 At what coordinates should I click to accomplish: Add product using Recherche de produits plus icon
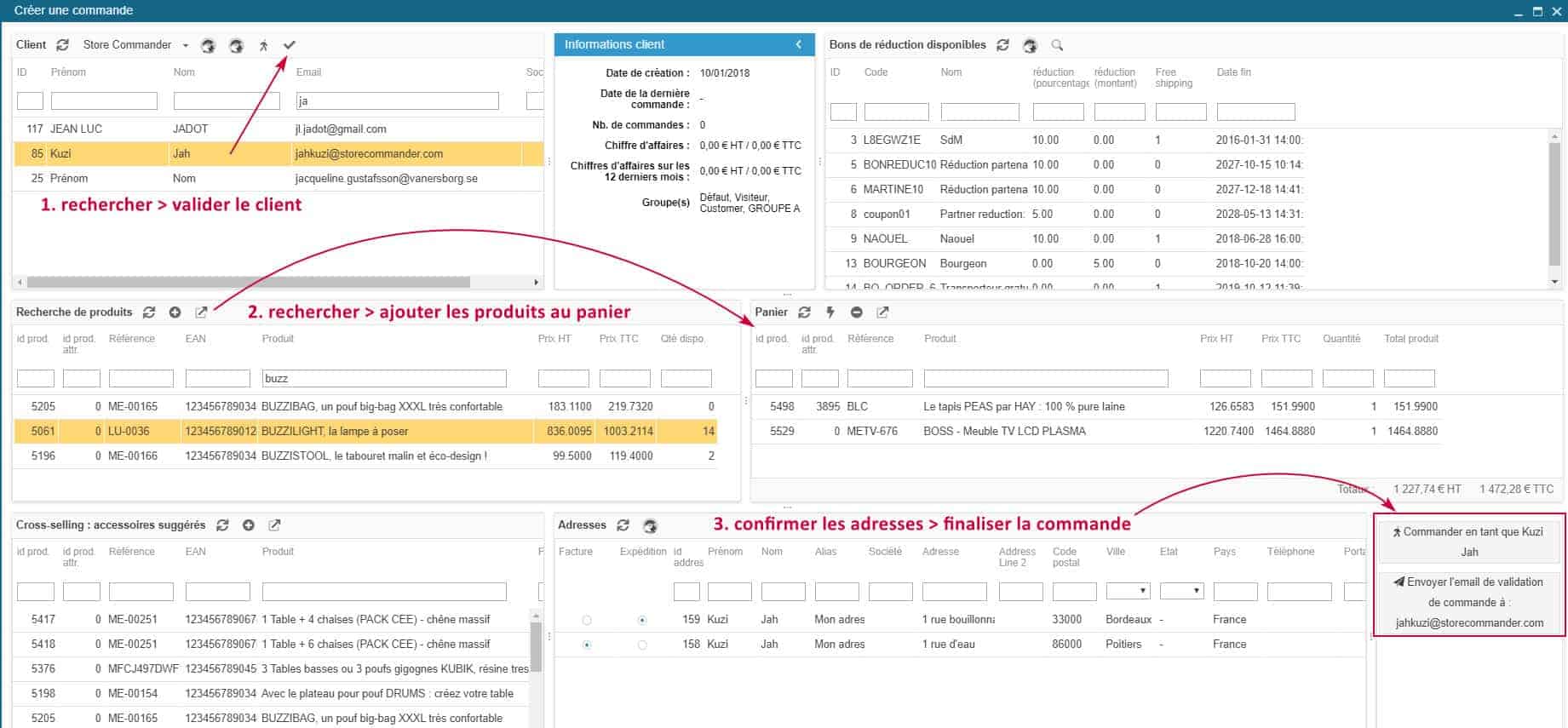pos(175,312)
